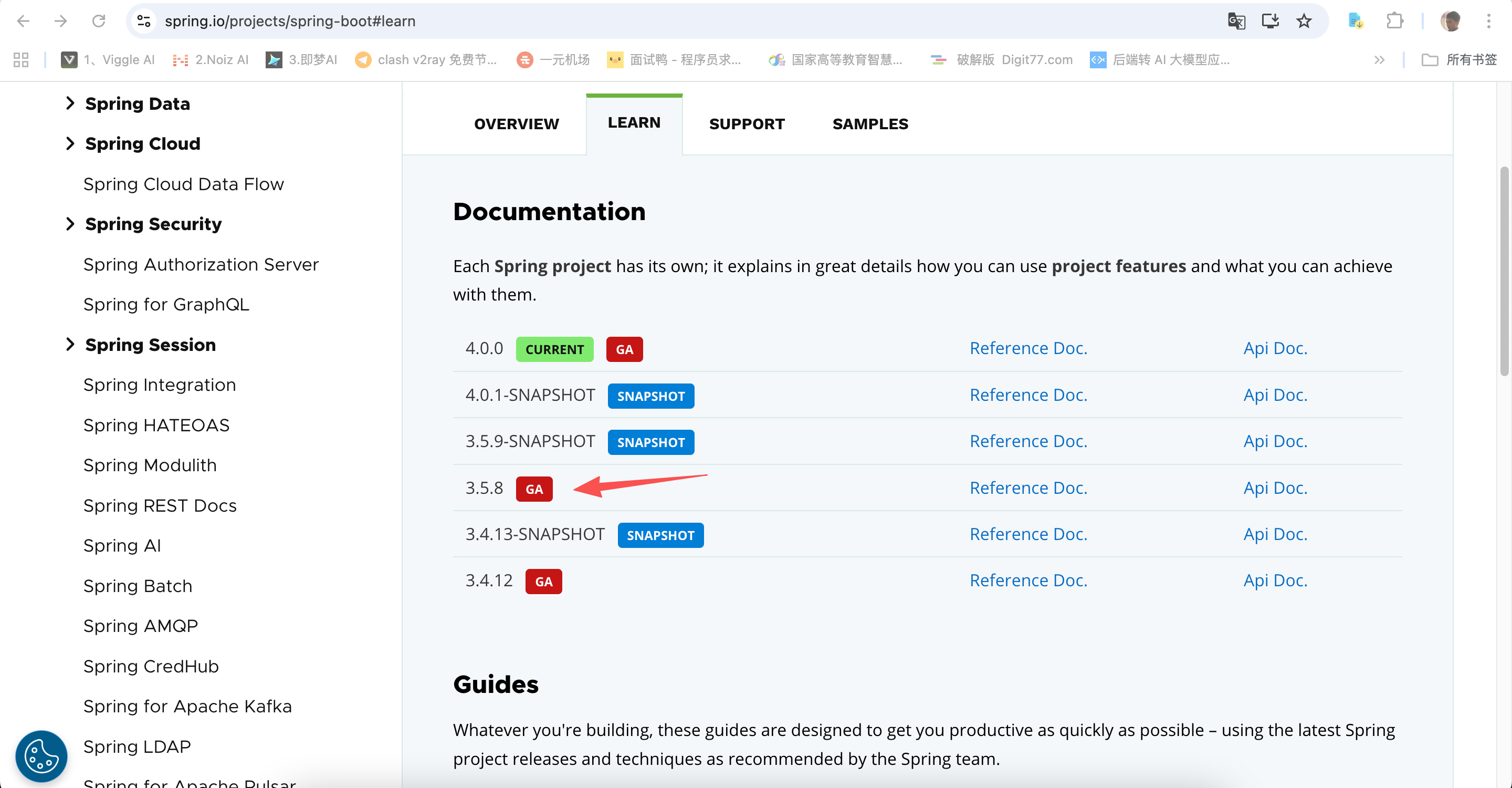Screen dimensions: 1512x788
Task: Click the site information icon in address bar
Action: tap(144, 21)
